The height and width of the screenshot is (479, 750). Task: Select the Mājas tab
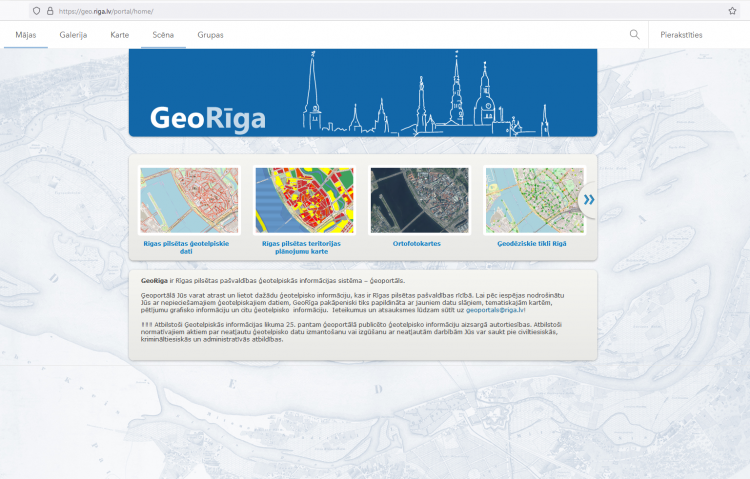pyautogui.click(x=26, y=35)
